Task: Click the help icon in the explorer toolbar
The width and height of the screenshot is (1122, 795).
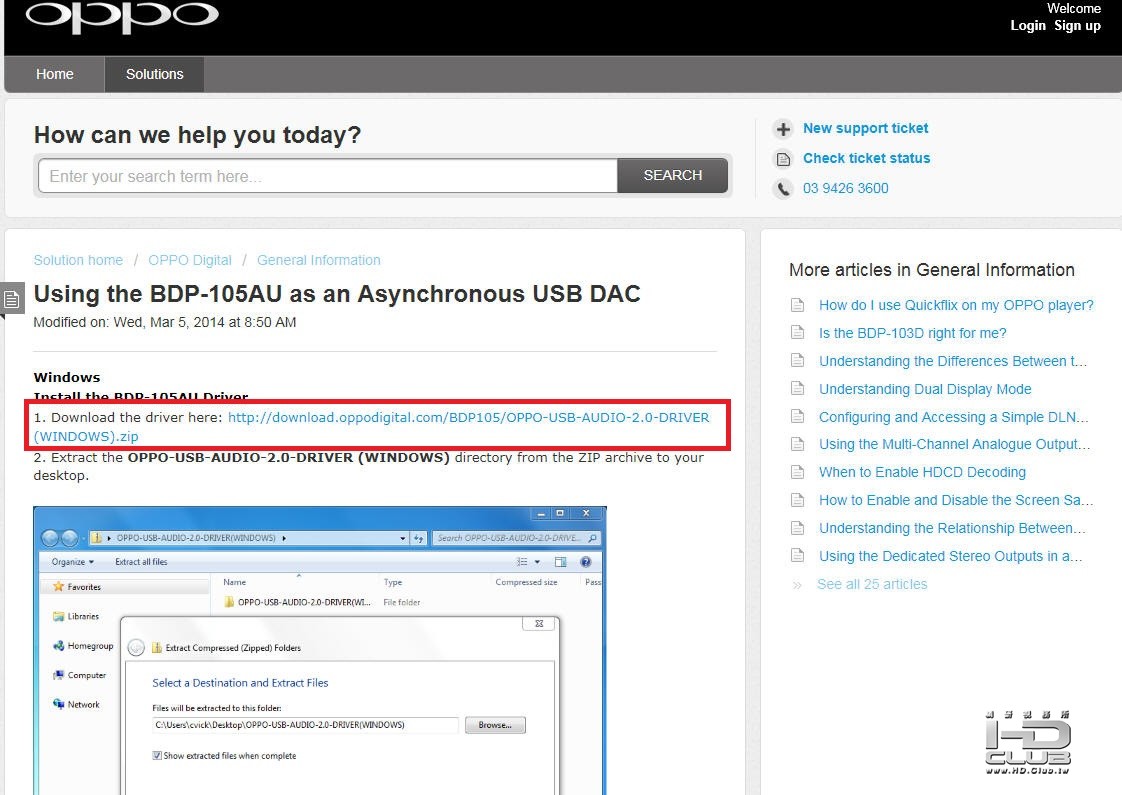Action: (x=585, y=562)
